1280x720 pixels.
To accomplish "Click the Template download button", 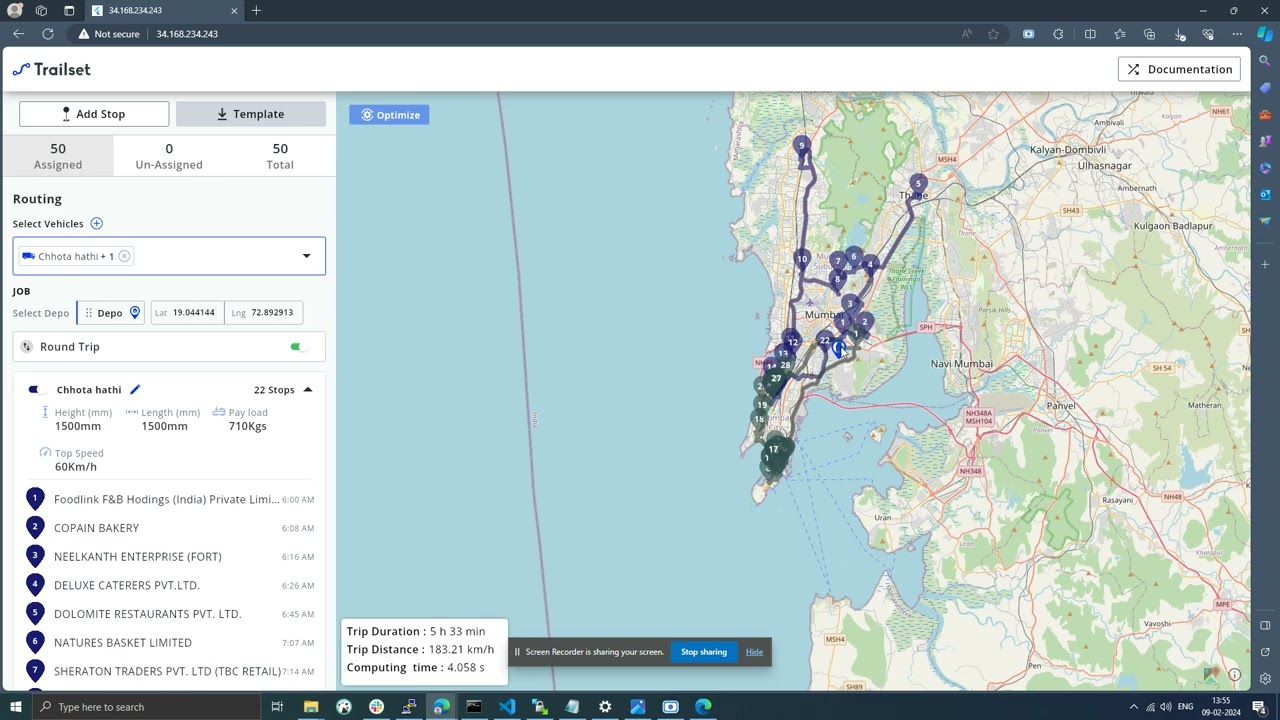I will [251, 114].
